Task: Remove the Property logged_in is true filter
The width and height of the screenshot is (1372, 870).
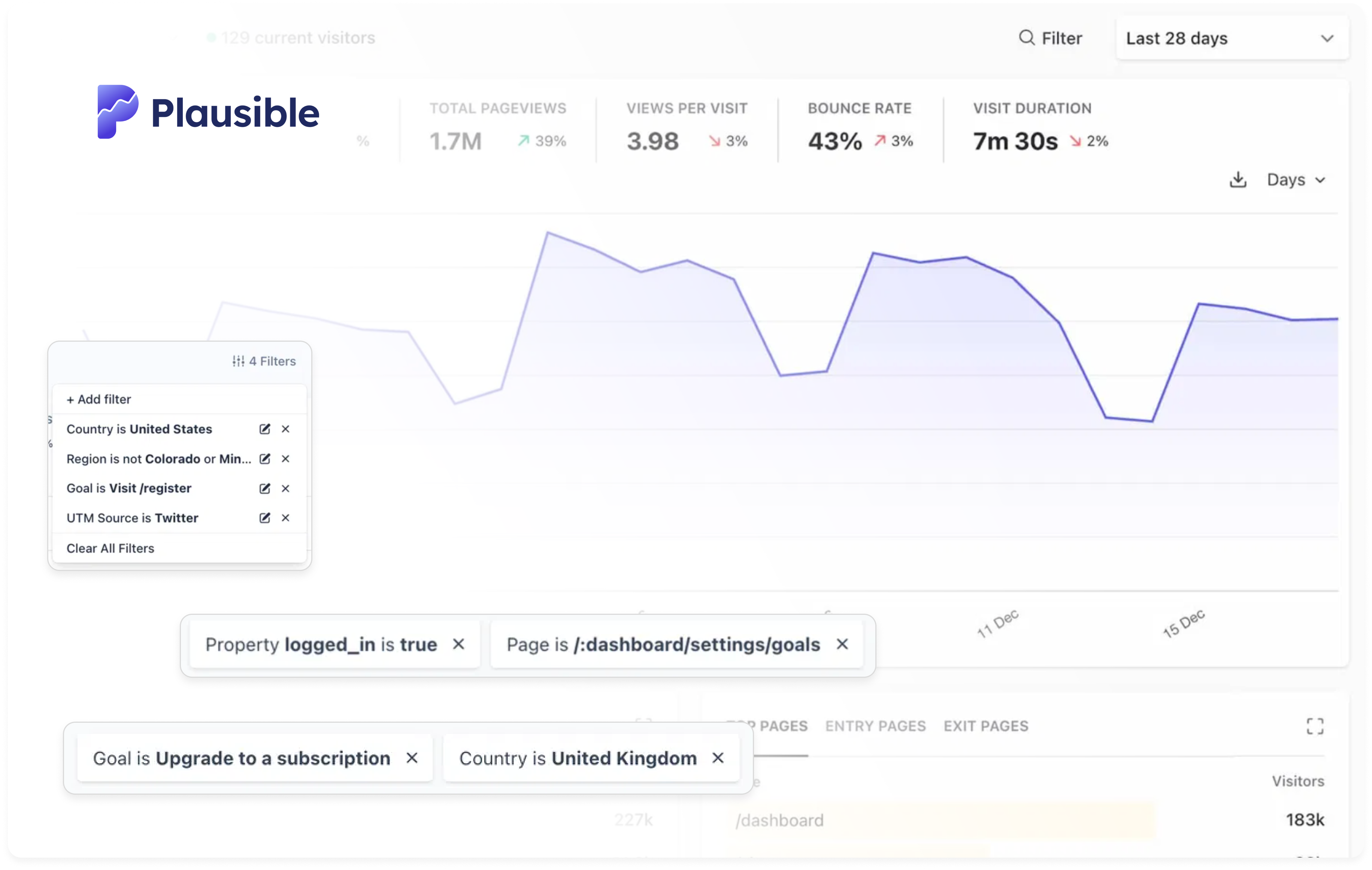Action: (x=459, y=644)
